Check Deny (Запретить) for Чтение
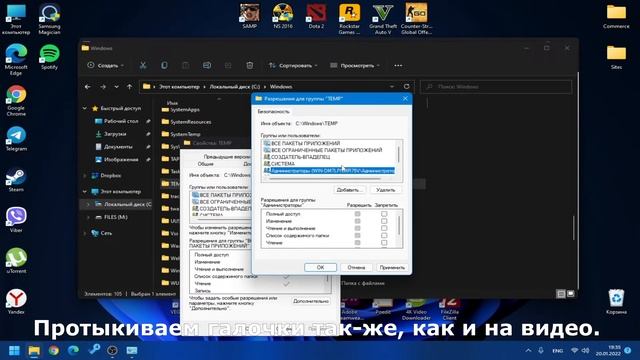The image size is (640, 360). 384,242
